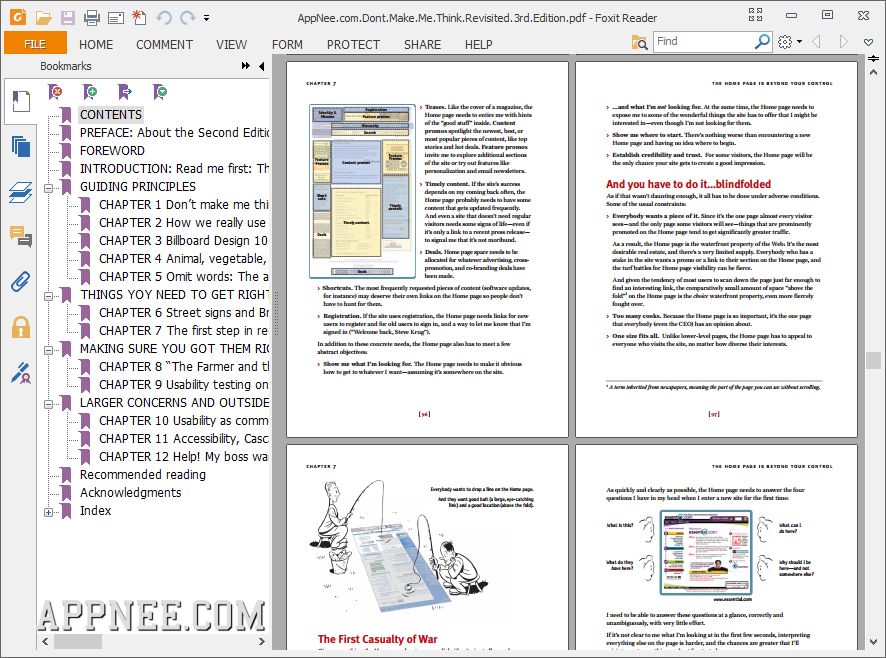The height and width of the screenshot is (658, 886).
Task: Redo the last undone action
Action: pos(188,18)
